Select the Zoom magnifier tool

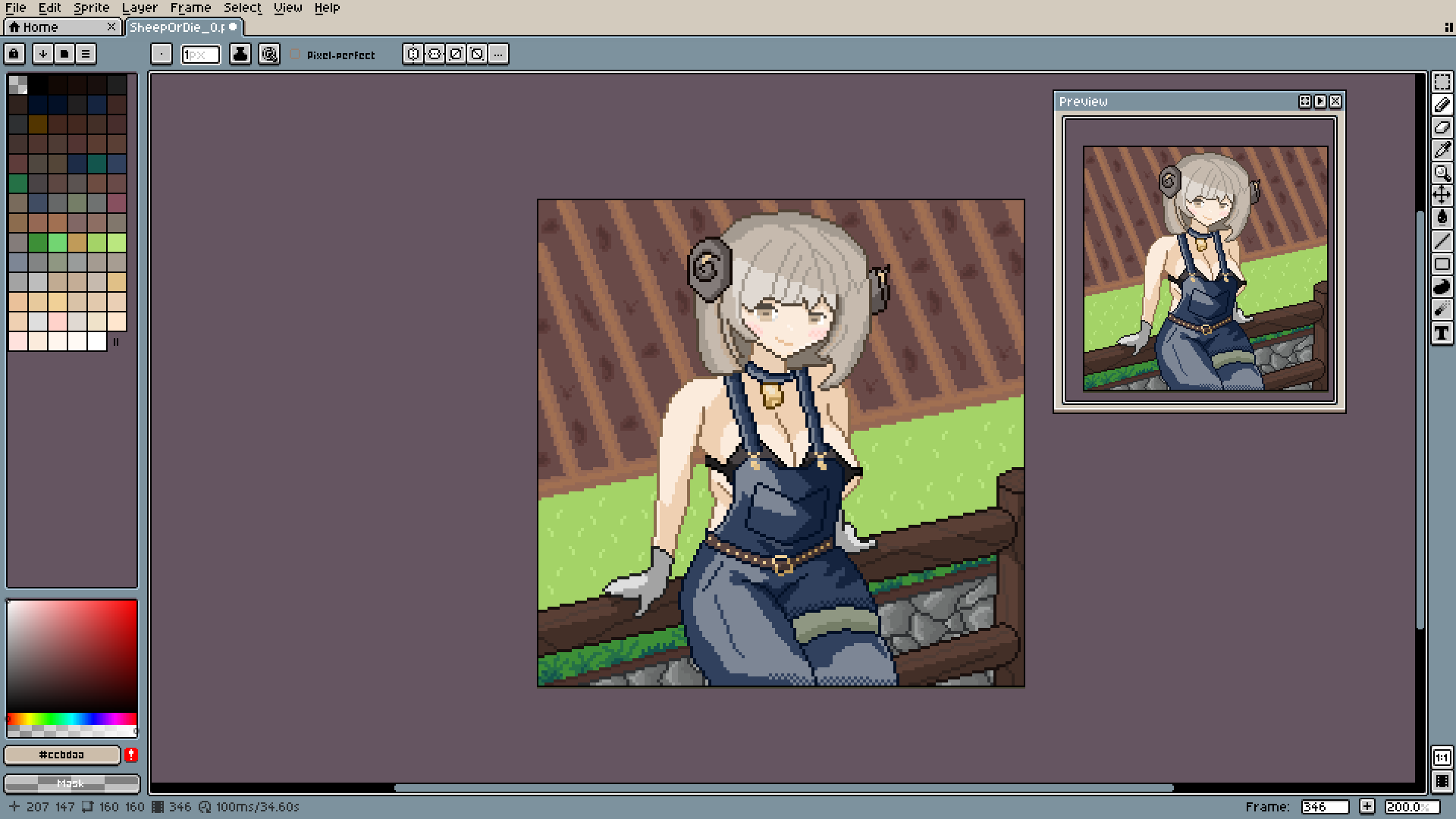(x=1442, y=173)
